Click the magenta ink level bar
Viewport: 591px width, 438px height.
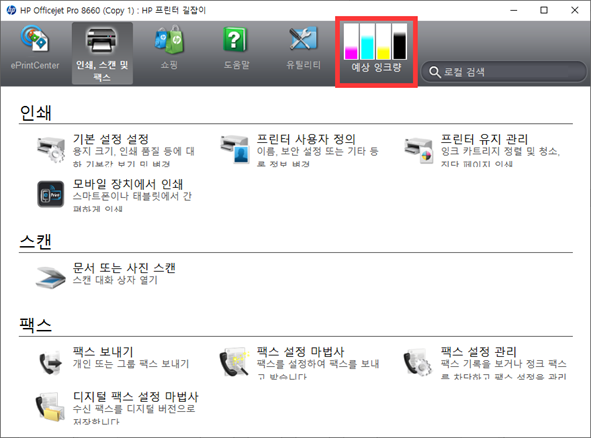tap(351, 41)
